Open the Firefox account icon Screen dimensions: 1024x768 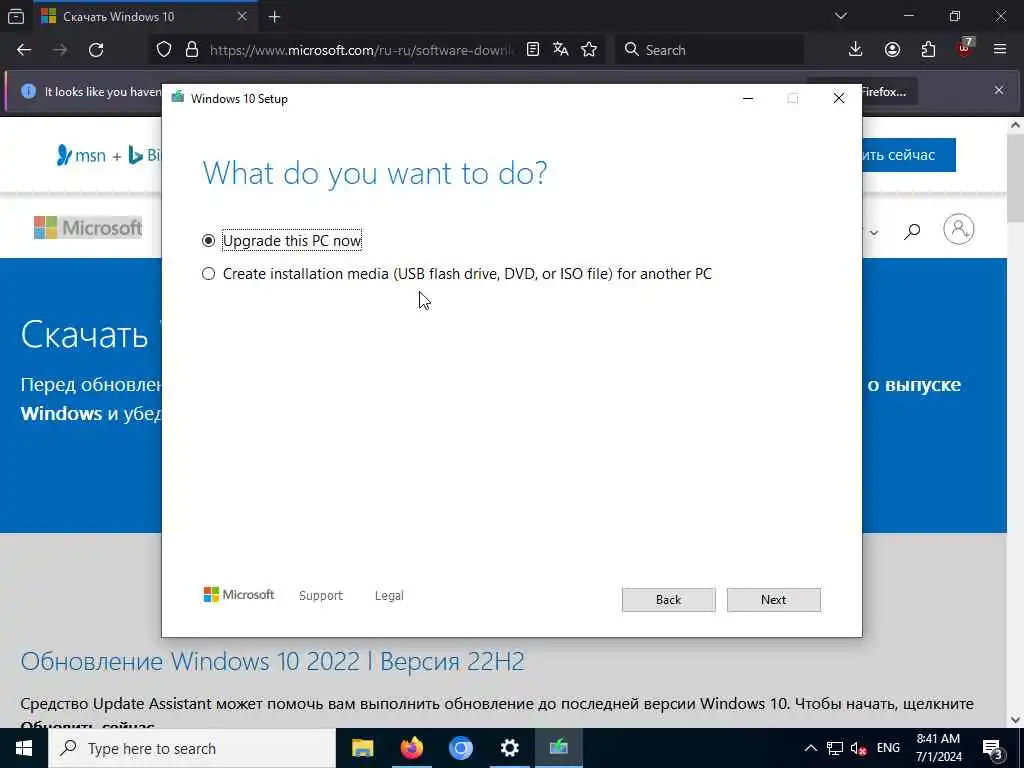click(x=892, y=50)
